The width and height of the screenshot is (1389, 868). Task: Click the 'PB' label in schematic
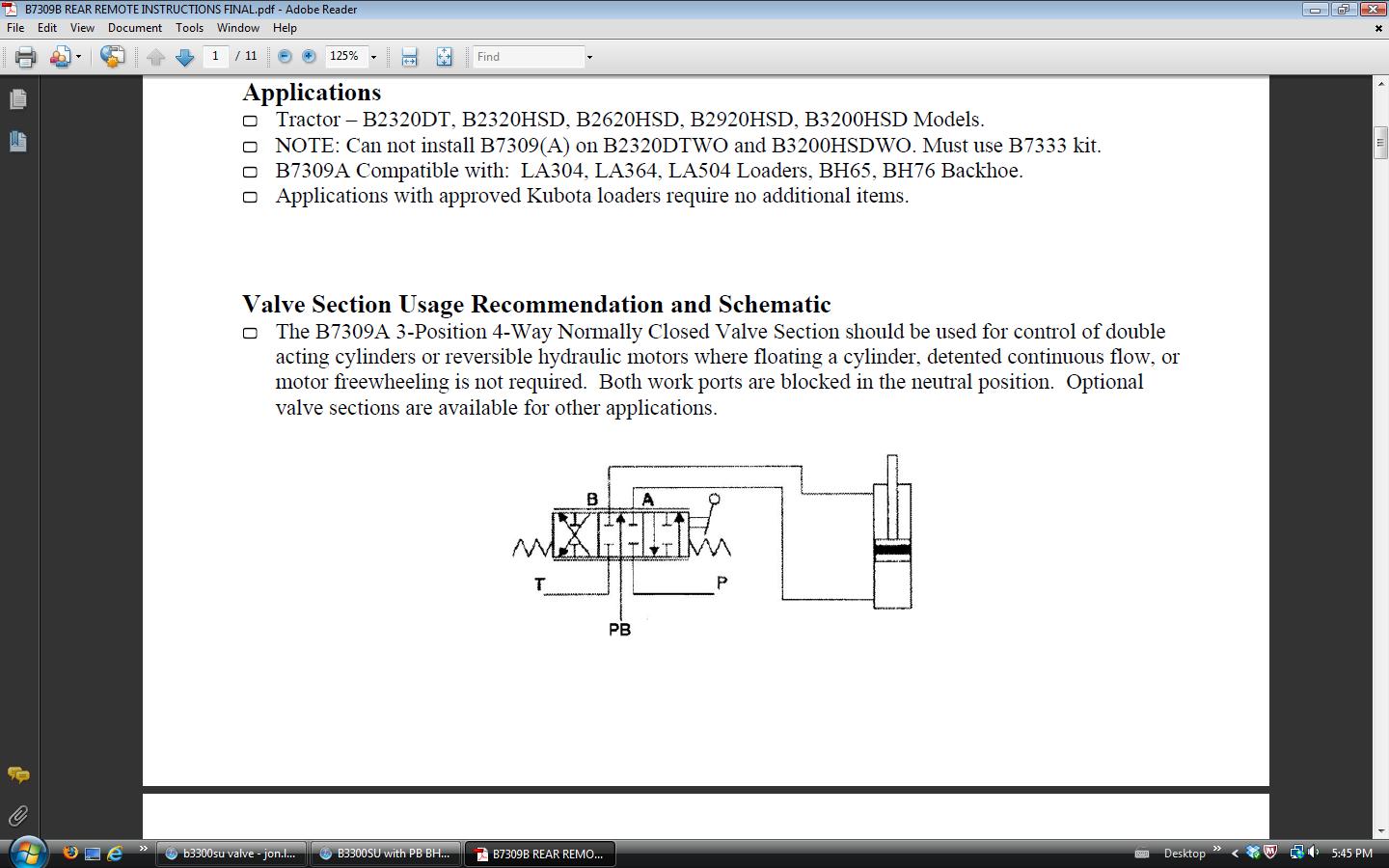tap(619, 630)
